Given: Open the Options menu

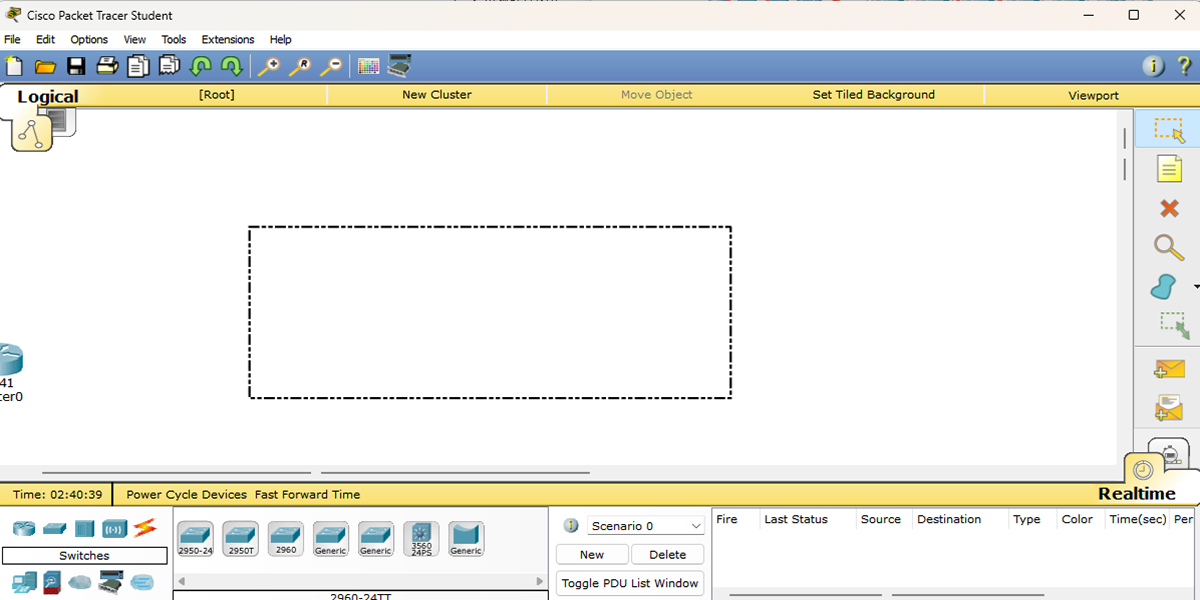Looking at the screenshot, I should click(x=89, y=40).
